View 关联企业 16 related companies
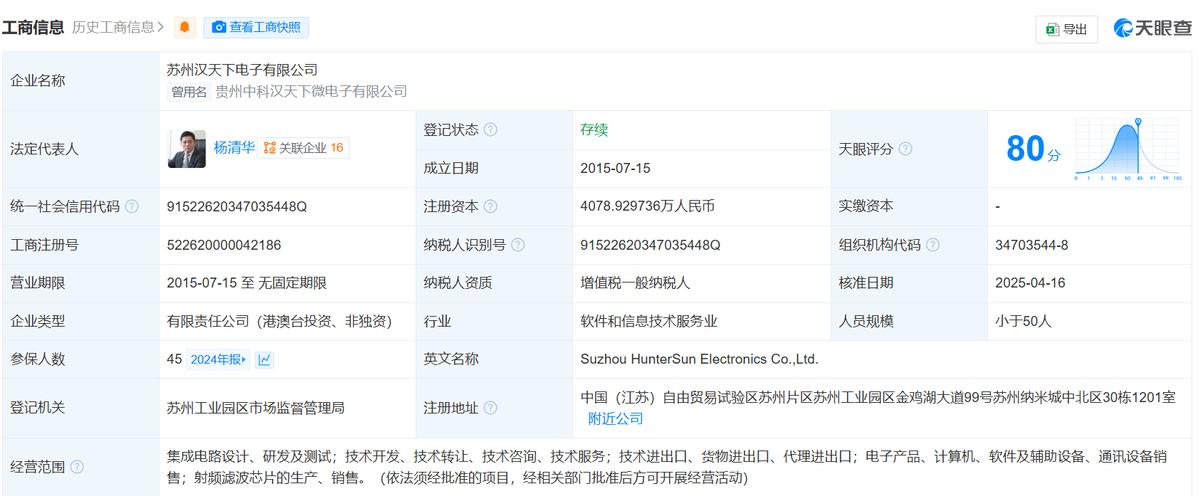 [x=303, y=148]
